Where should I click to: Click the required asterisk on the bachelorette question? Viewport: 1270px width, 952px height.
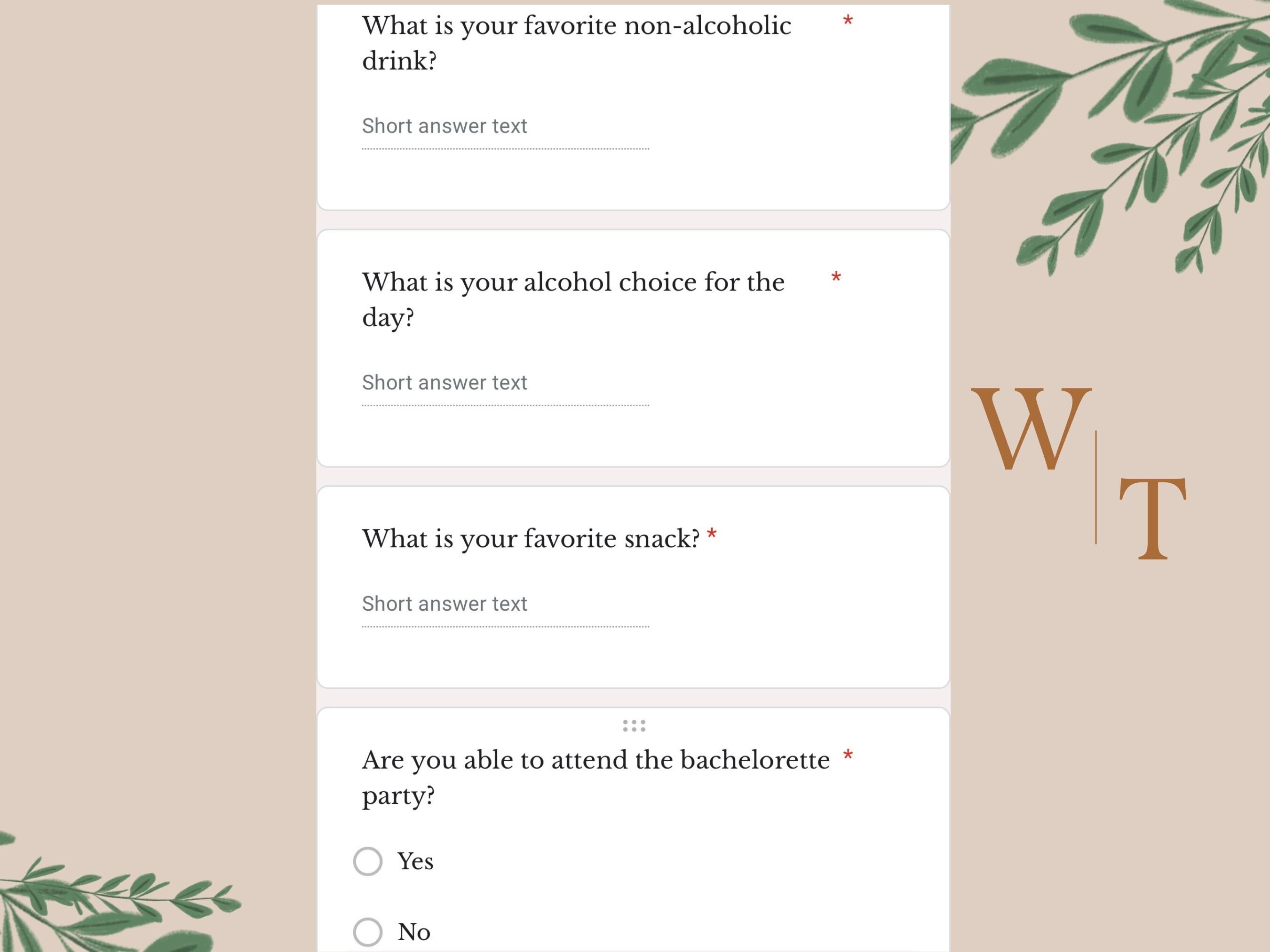point(848,756)
